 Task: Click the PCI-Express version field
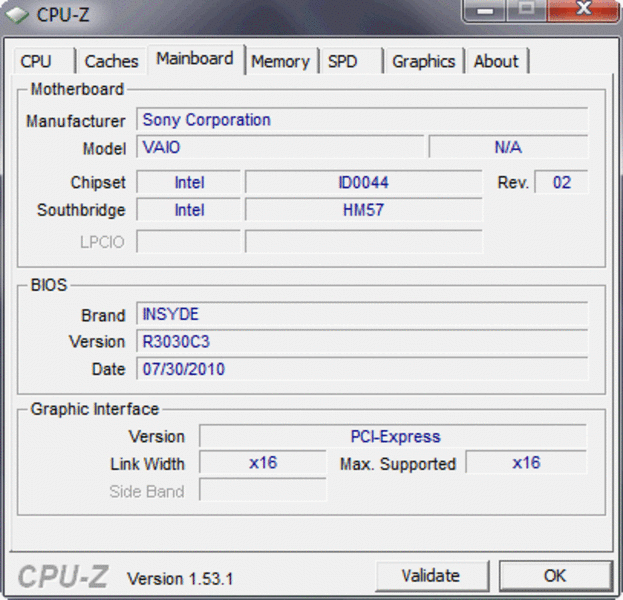(393, 436)
